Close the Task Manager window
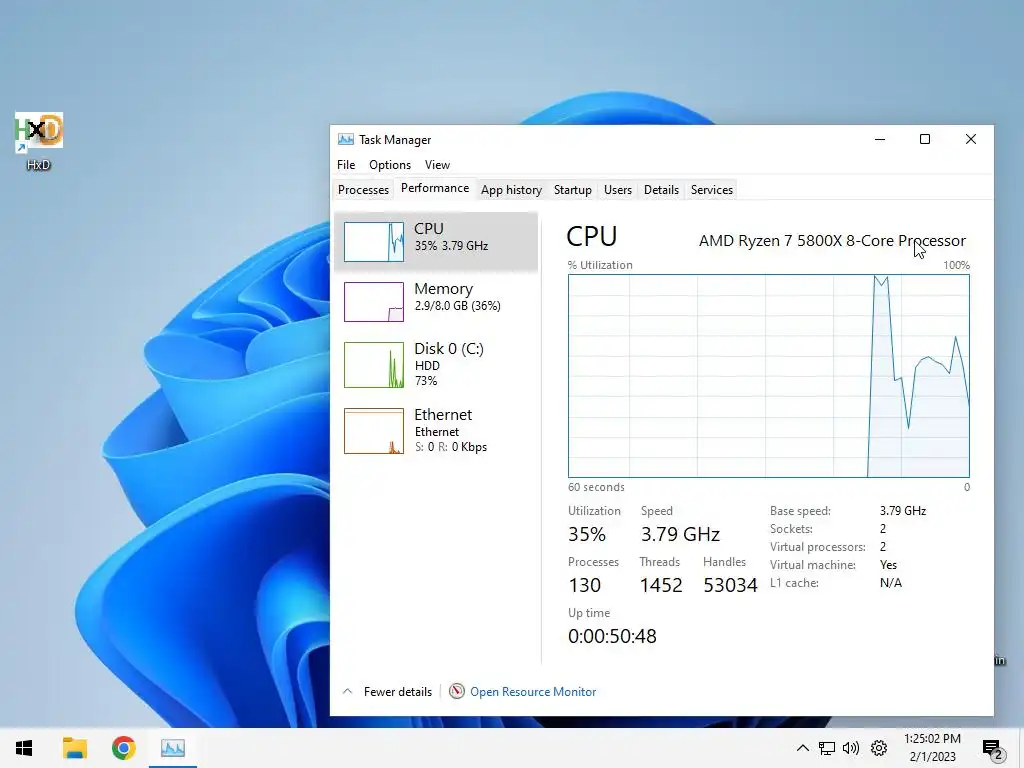Viewport: 1024px width, 768px height. 971,139
